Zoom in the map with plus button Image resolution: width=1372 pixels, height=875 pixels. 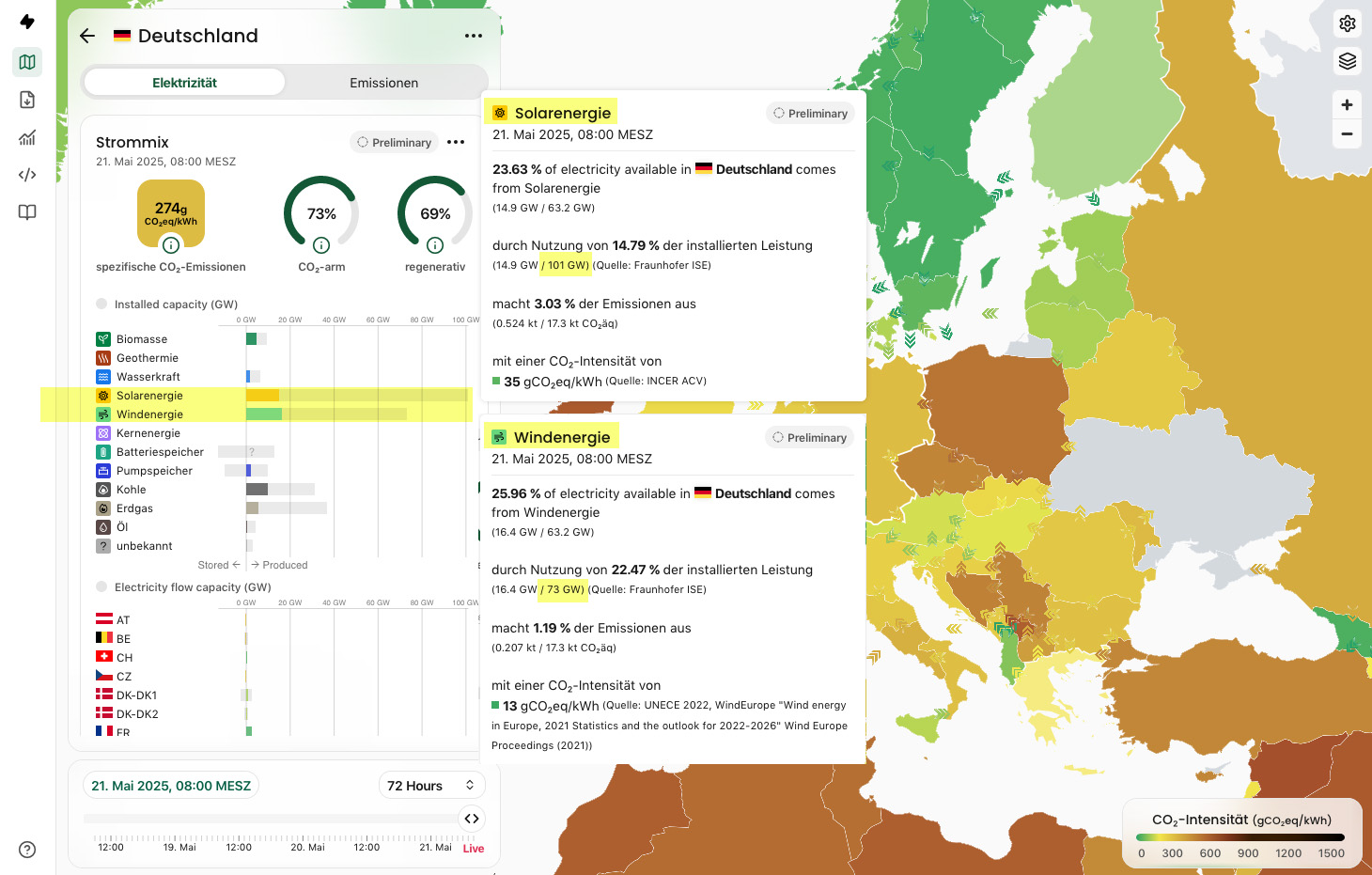(x=1347, y=105)
